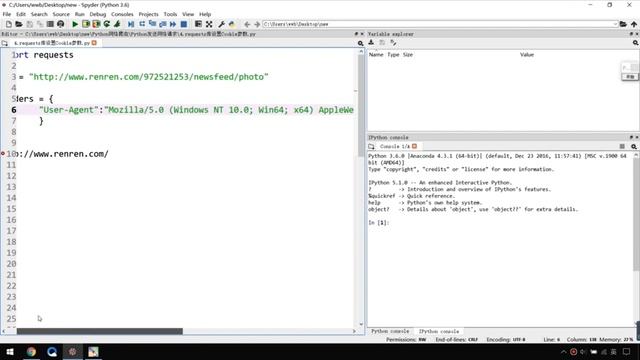Open the View menu
This screenshot has height=360, width=640.
click(x=188, y=14)
